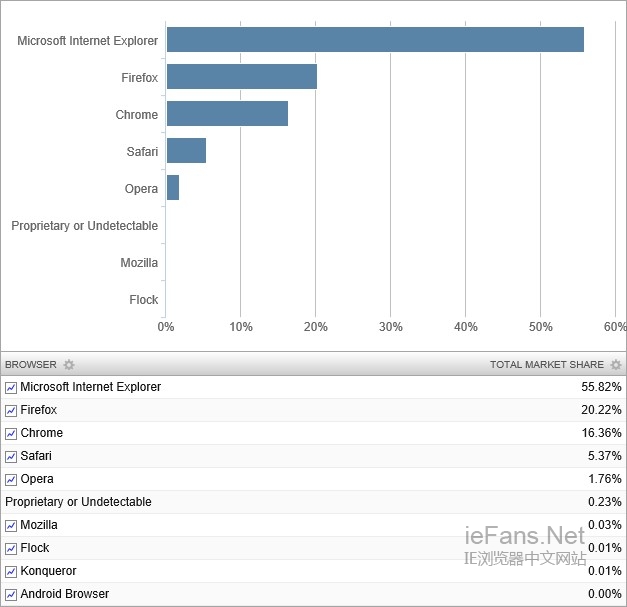This screenshot has width=627, height=607.
Task: Click the 5.37% market share value
Action: (x=605, y=456)
